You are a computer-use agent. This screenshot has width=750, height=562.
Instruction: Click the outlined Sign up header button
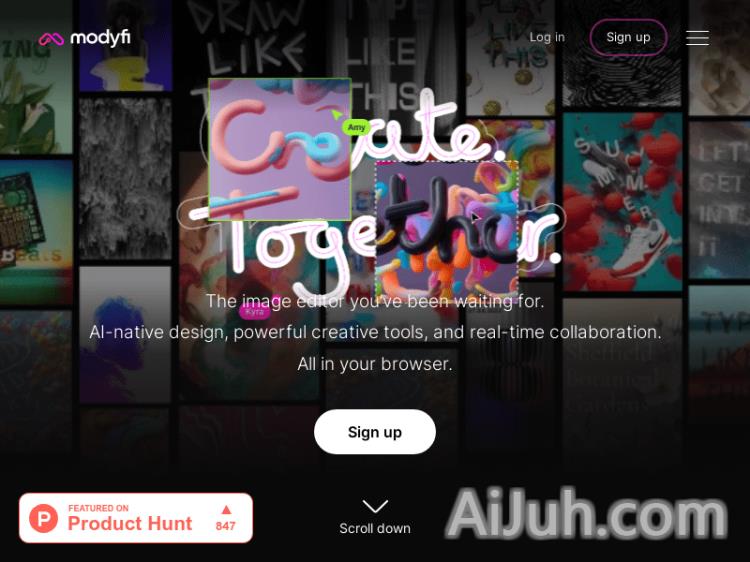click(x=628, y=37)
